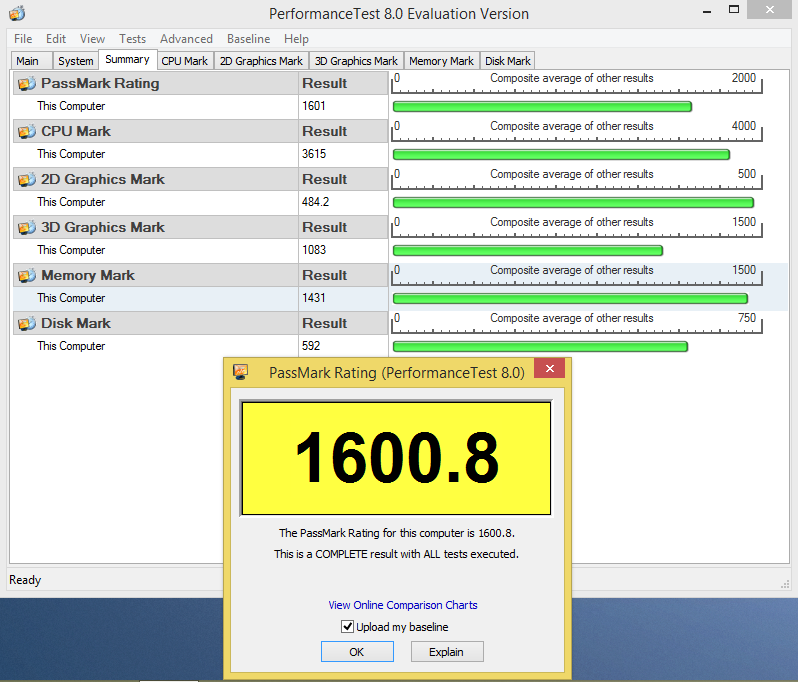Click the 3D Graphics Mark row icon

(26, 227)
